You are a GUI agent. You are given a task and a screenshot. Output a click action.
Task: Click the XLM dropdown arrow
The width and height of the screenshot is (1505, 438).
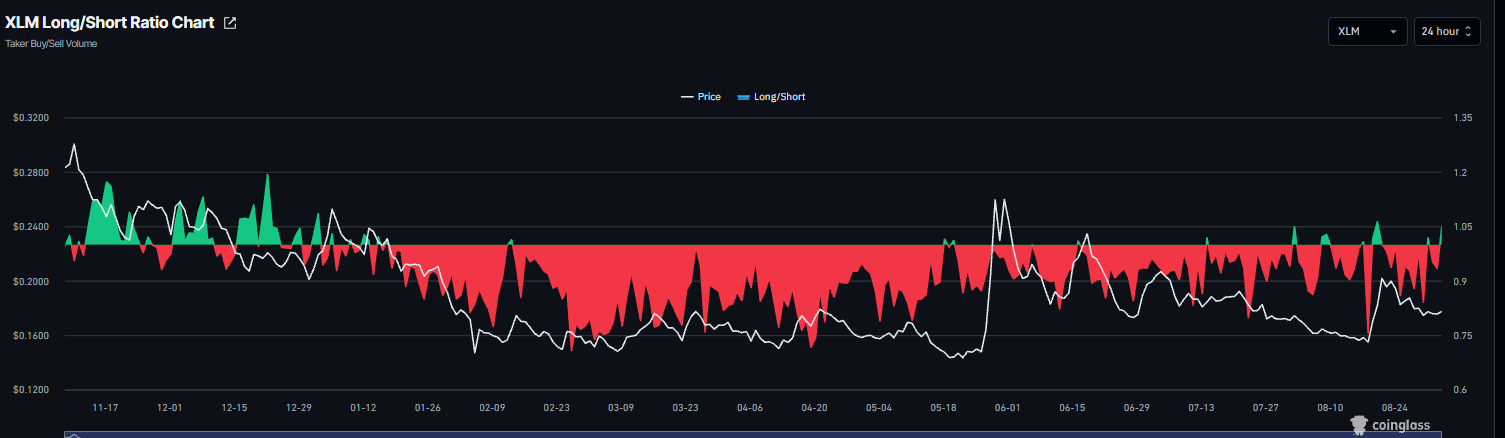click(x=1393, y=32)
